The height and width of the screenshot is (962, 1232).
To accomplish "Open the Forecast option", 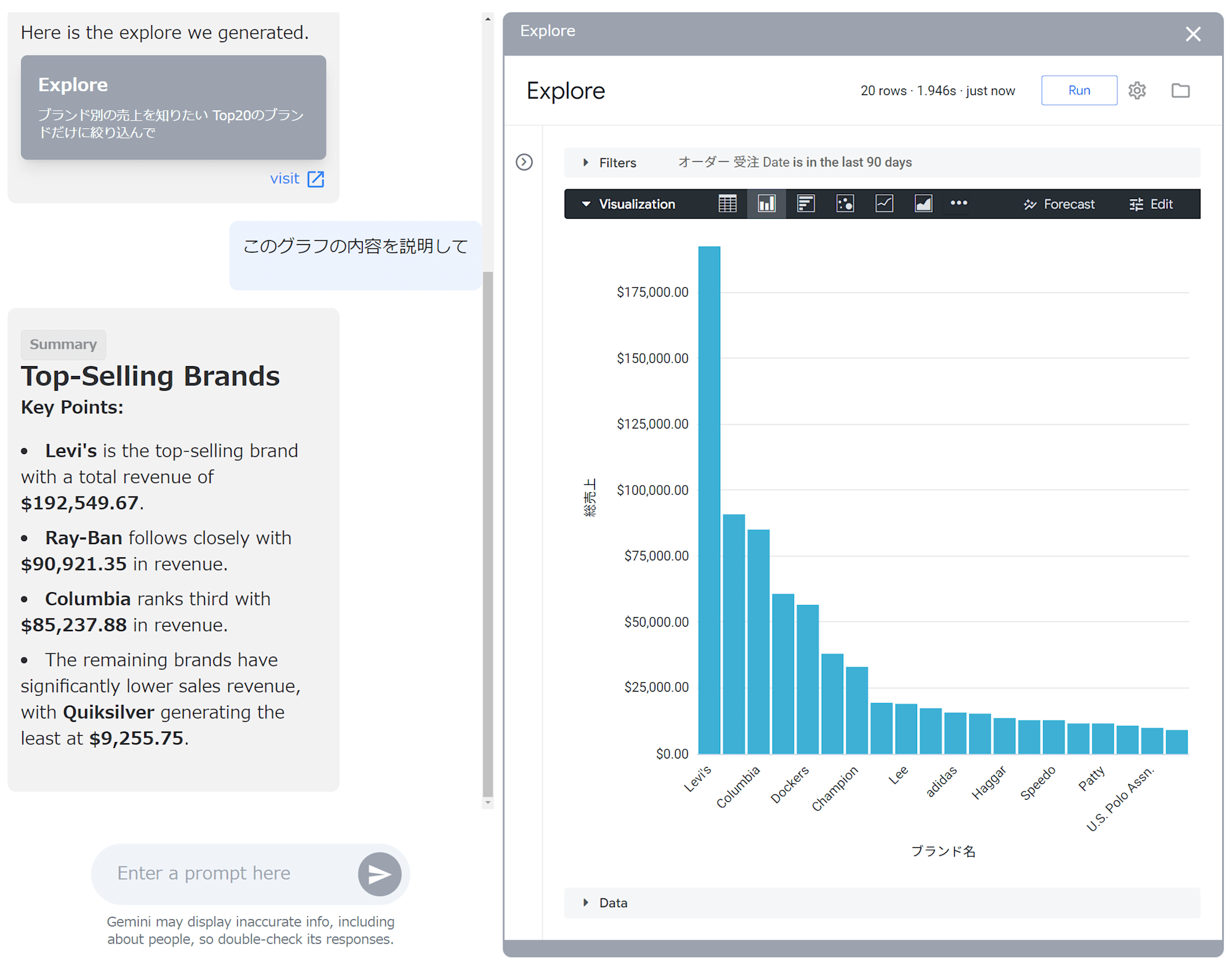I will click(1059, 204).
